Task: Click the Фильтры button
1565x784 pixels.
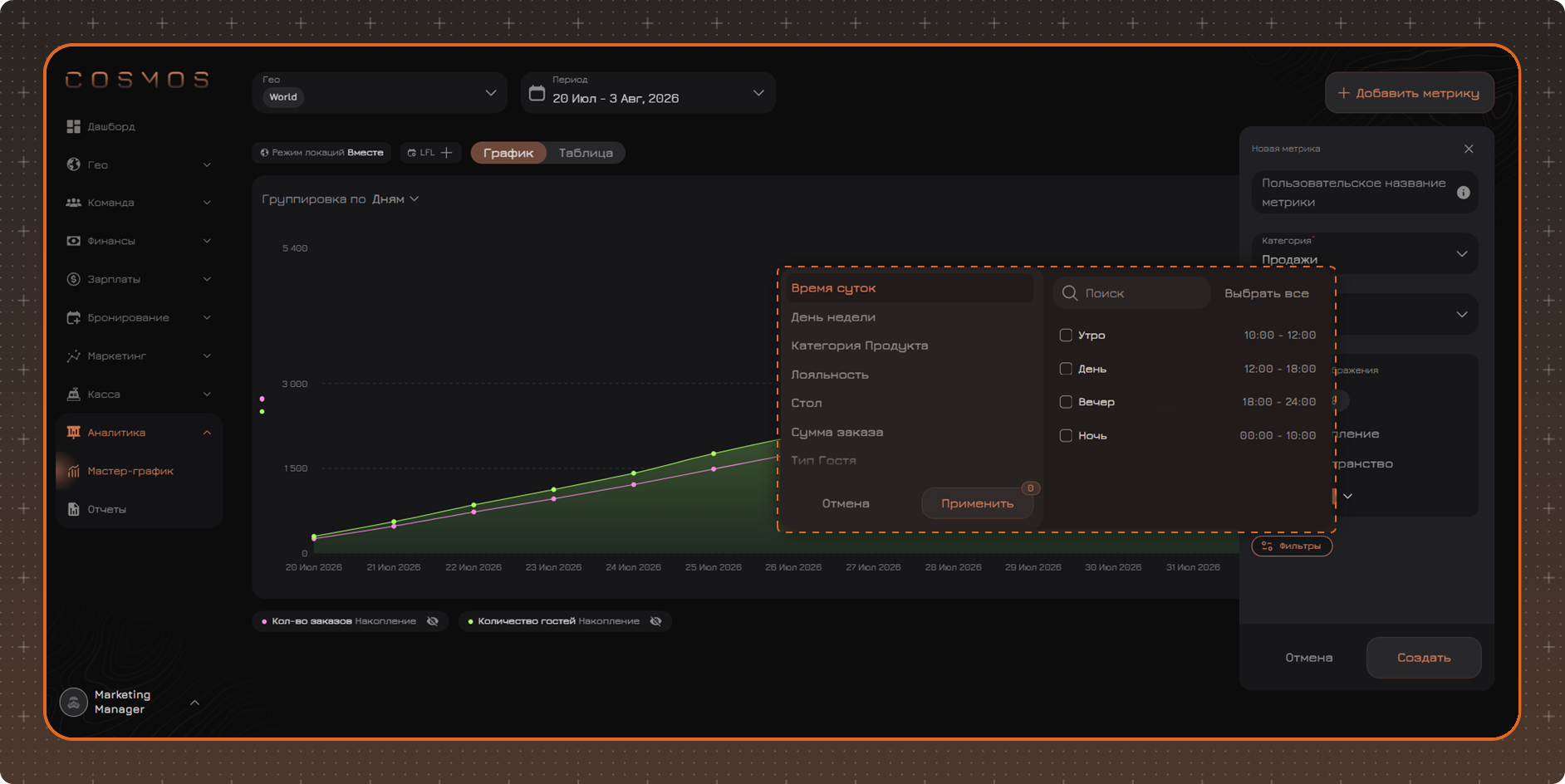Action: point(1292,546)
